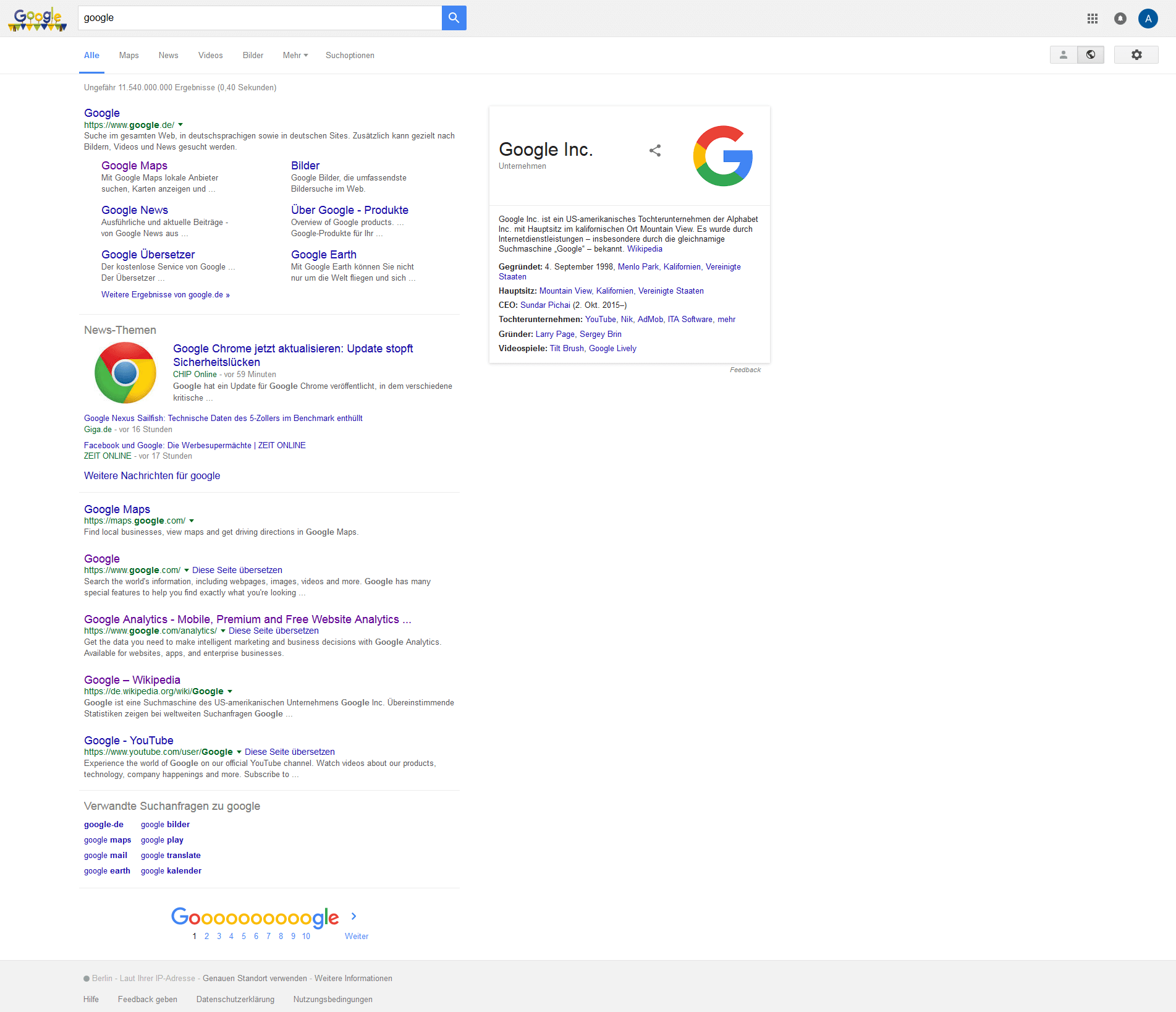Switch to the Maps tab

[129, 56]
